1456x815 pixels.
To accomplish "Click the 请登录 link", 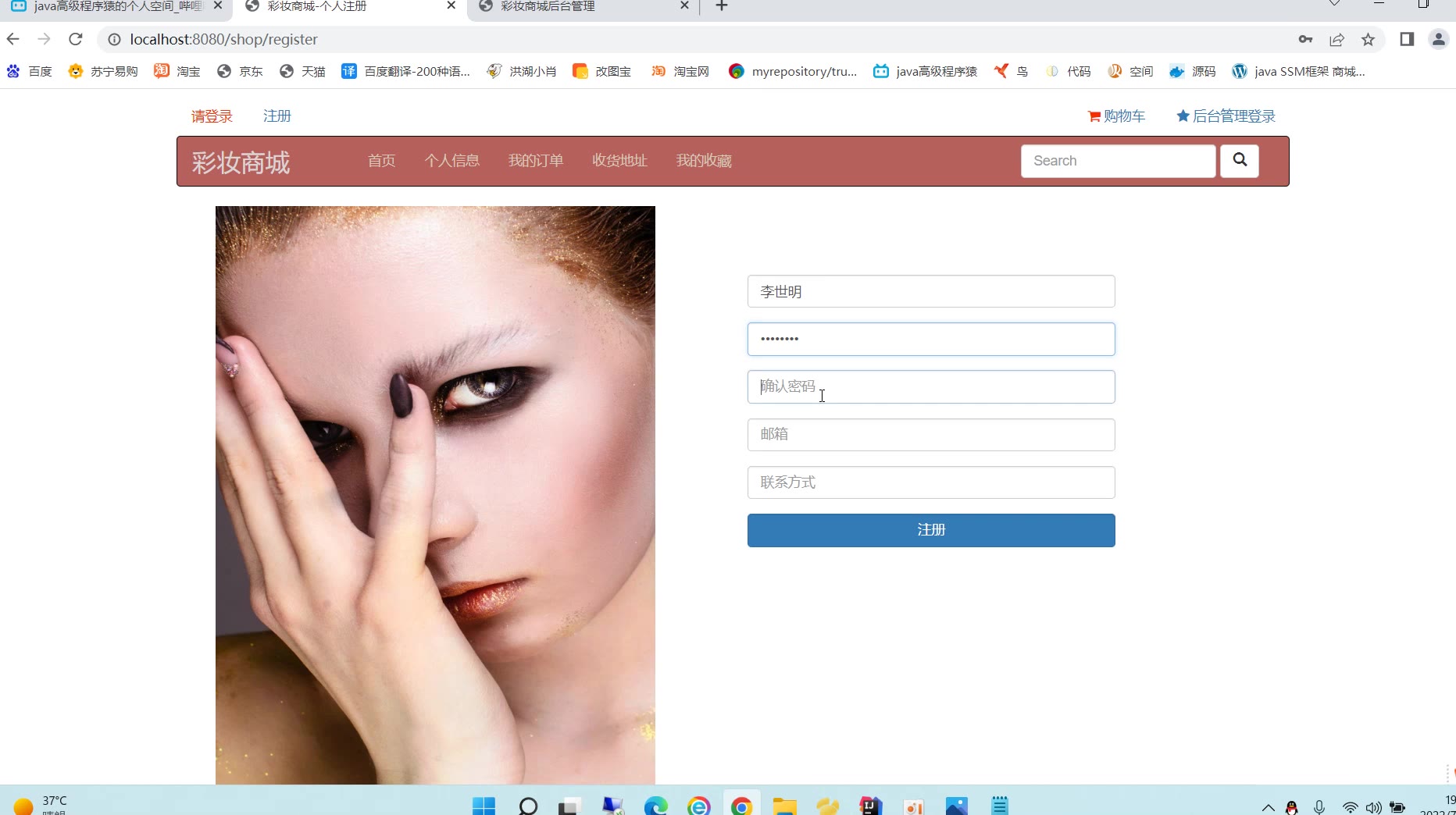I will coord(212,116).
